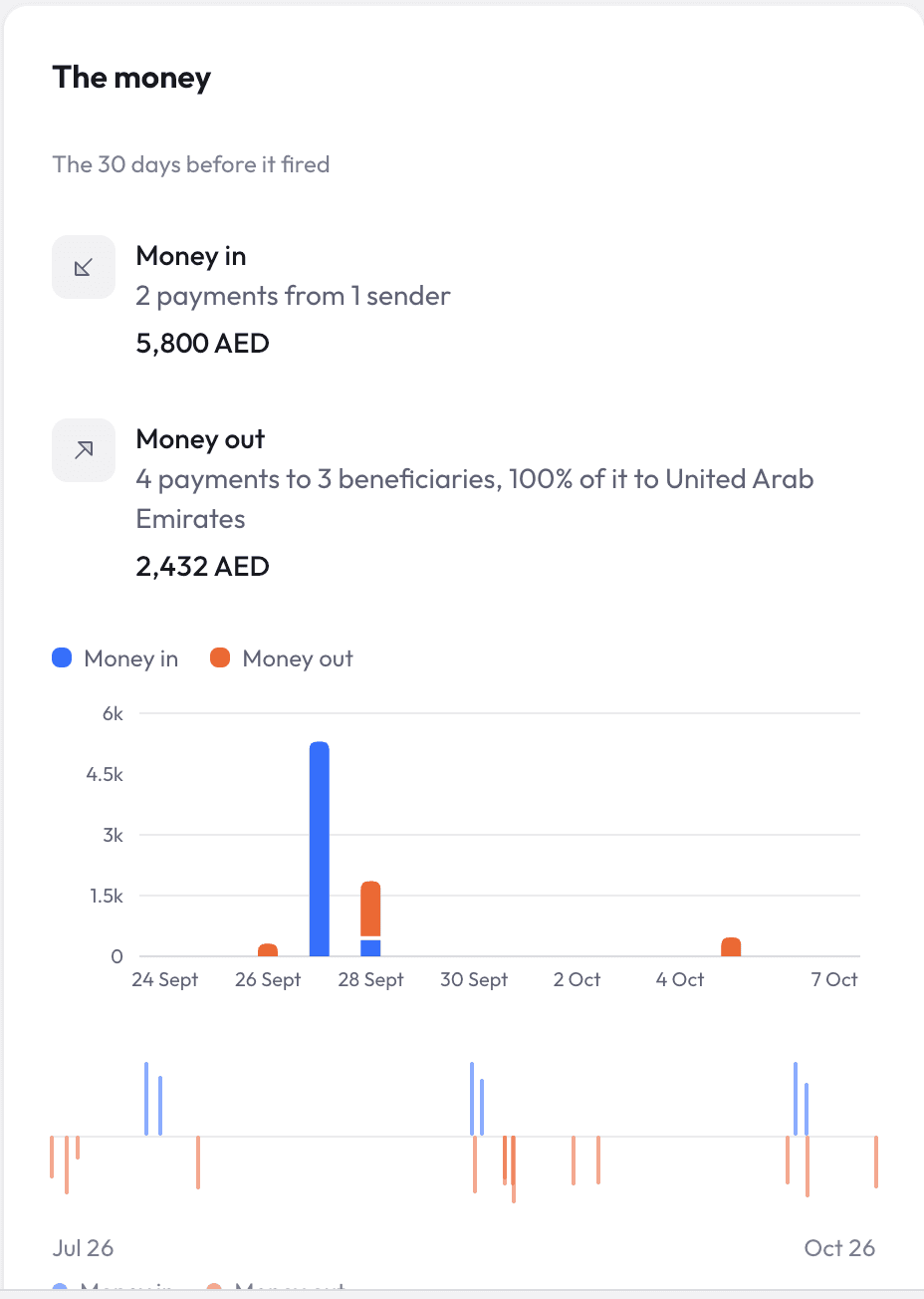The width and height of the screenshot is (924, 1299).
Task: Click the '30 Sept' x-axis label
Action: click(x=474, y=979)
